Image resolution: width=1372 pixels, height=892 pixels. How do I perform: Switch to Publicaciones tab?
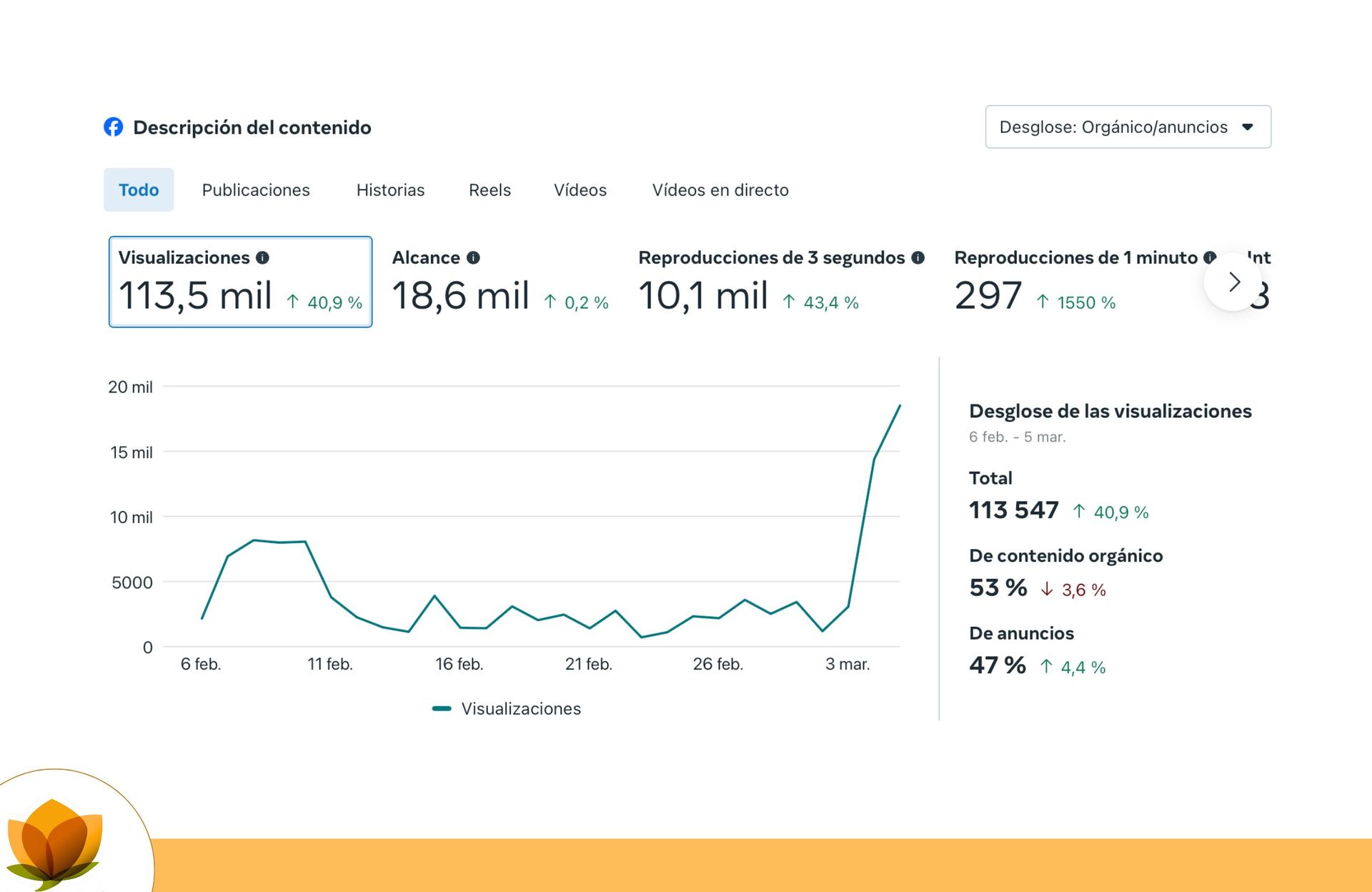pyautogui.click(x=256, y=190)
